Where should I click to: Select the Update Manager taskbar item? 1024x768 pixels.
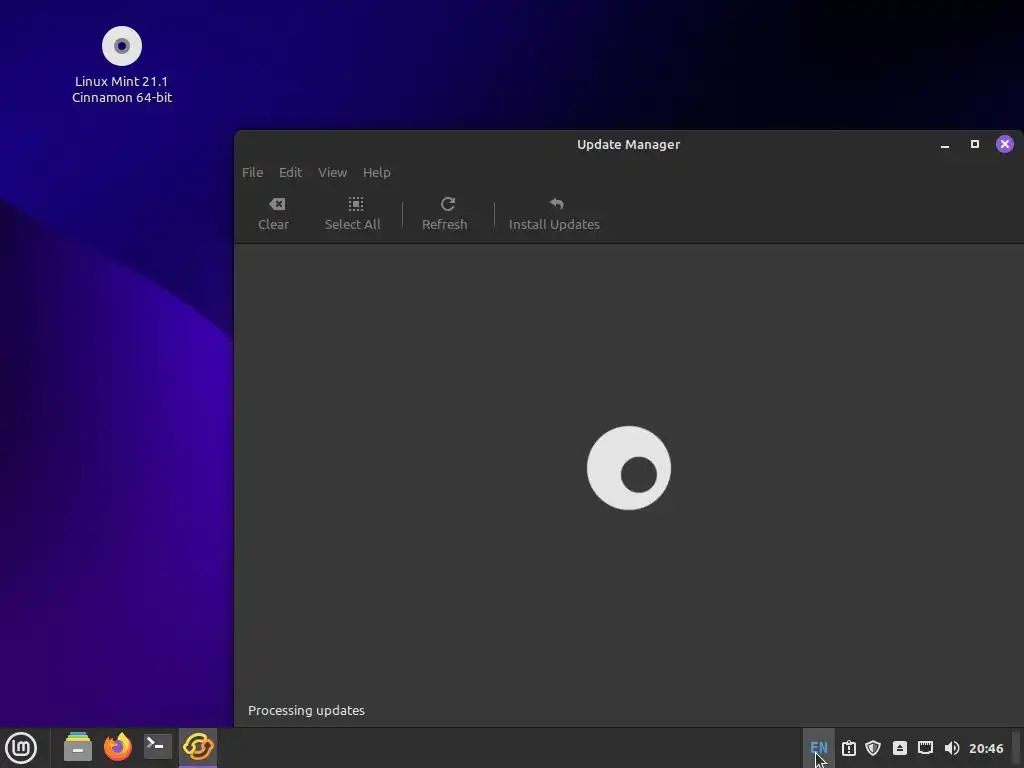[198, 747]
